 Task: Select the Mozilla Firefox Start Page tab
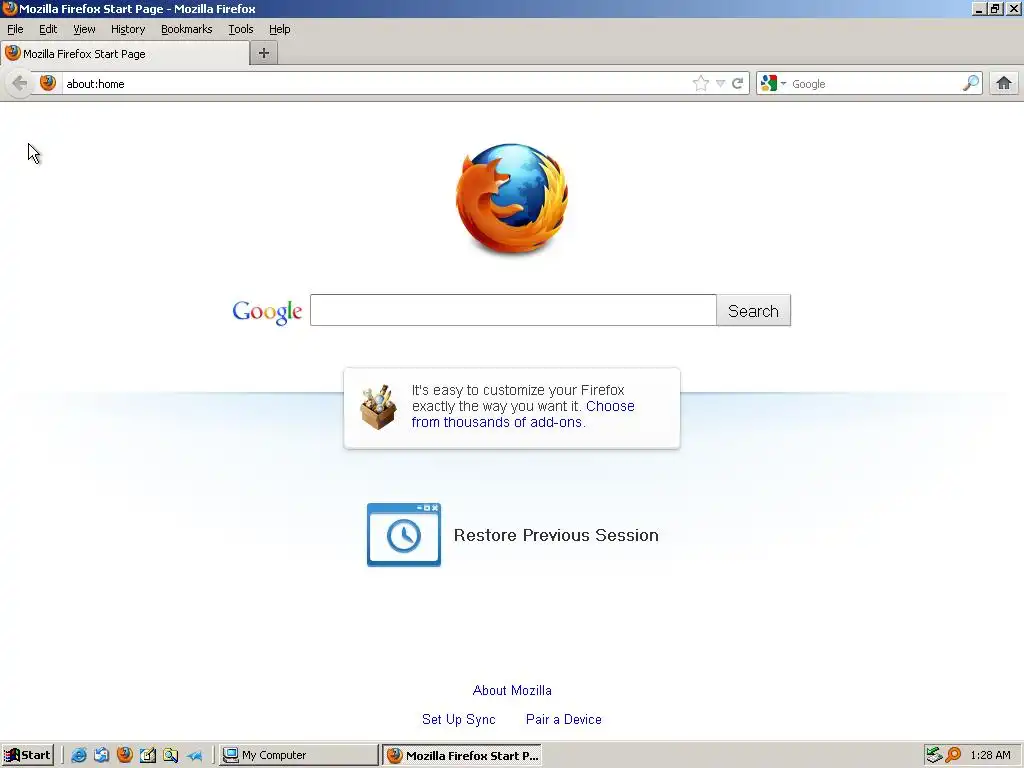click(x=124, y=54)
